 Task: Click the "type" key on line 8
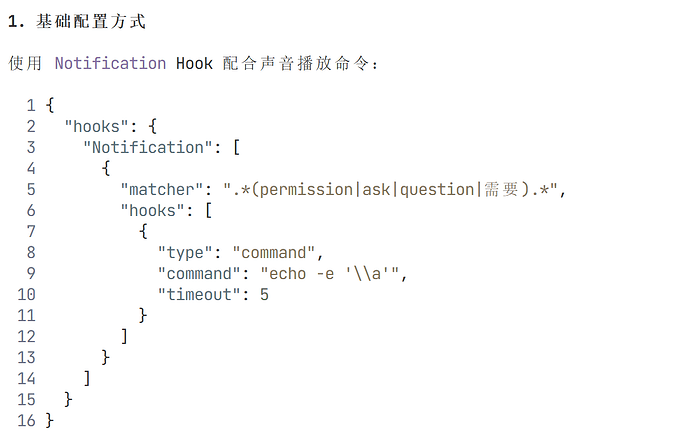185,253
